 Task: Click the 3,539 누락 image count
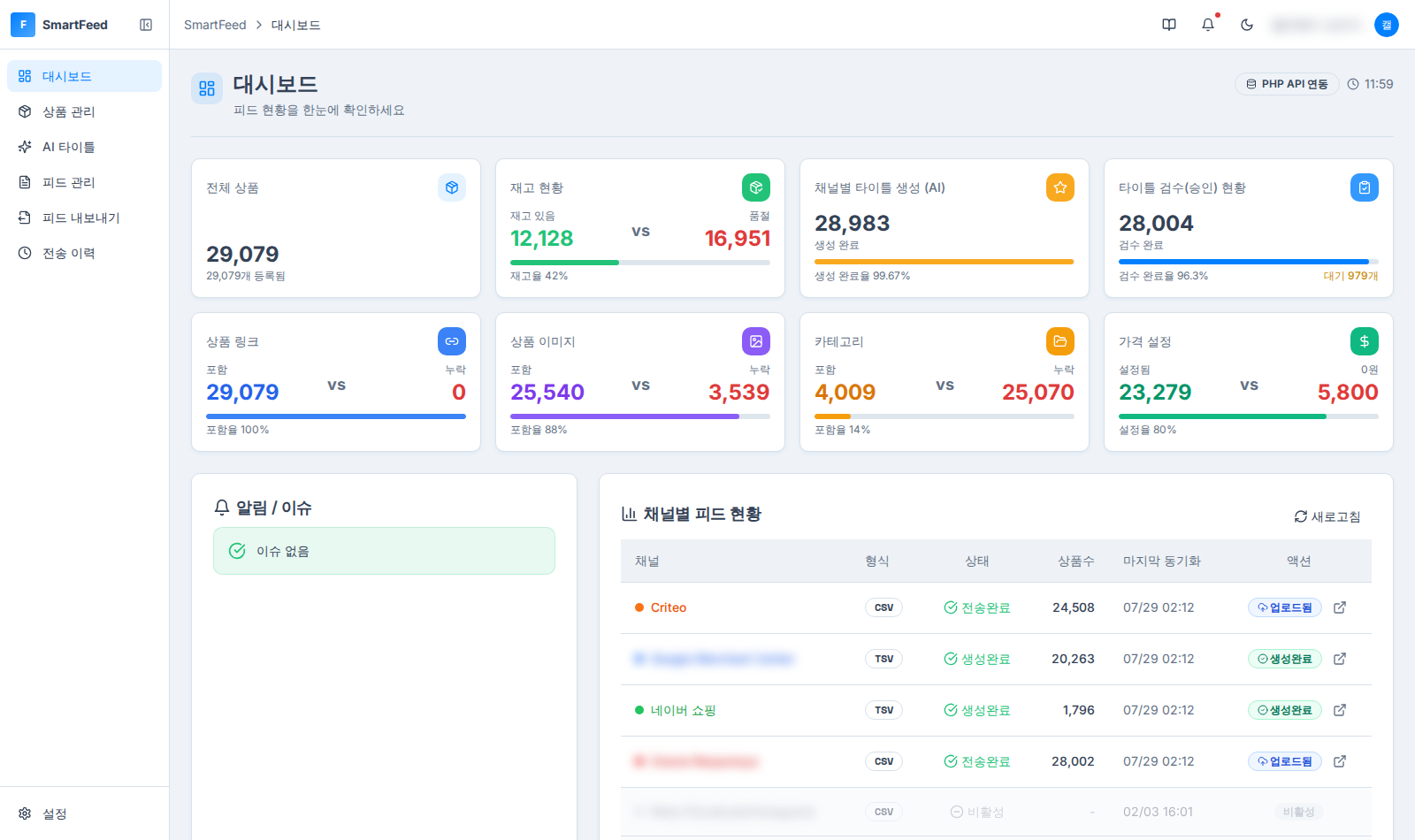click(x=738, y=392)
